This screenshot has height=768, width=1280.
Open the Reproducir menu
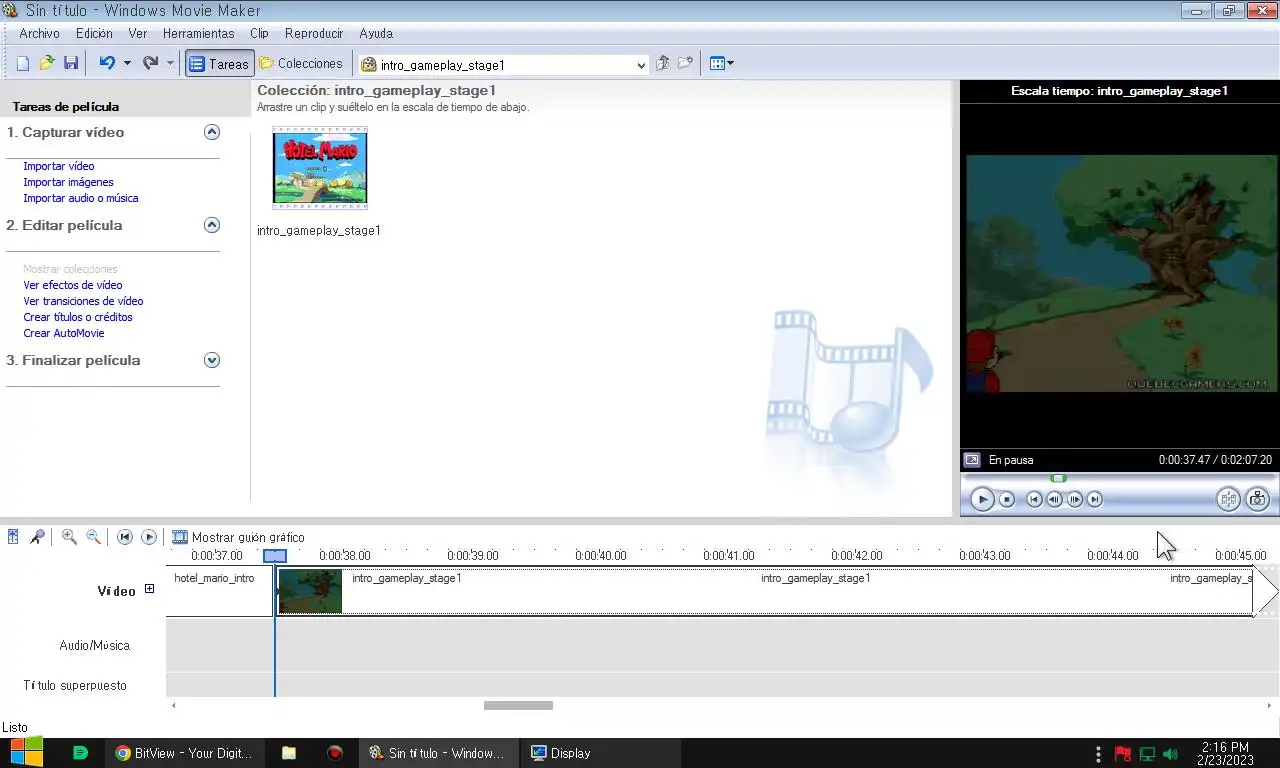[x=314, y=33]
